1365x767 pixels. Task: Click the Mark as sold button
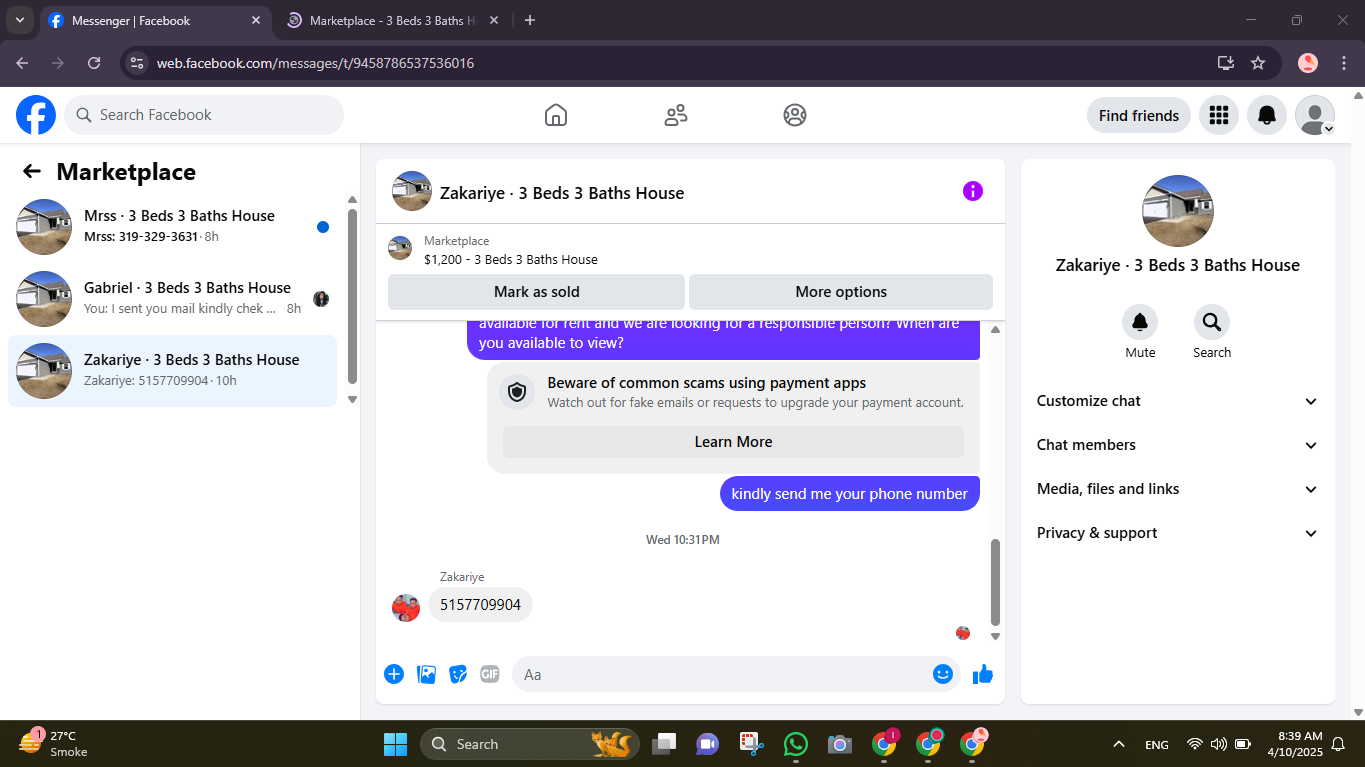point(537,292)
